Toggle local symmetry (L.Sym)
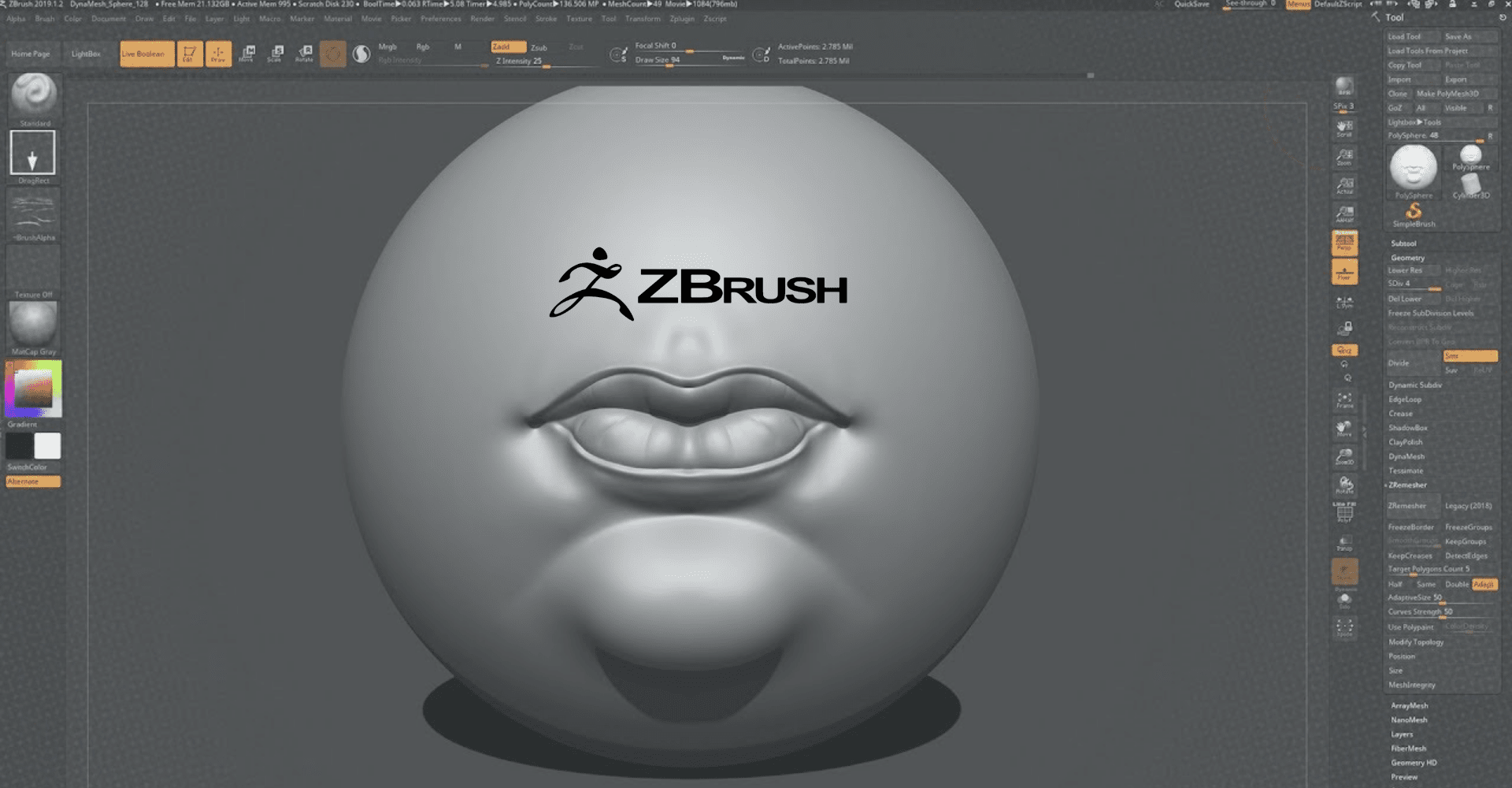This screenshot has height=788, width=1512. 1344,302
